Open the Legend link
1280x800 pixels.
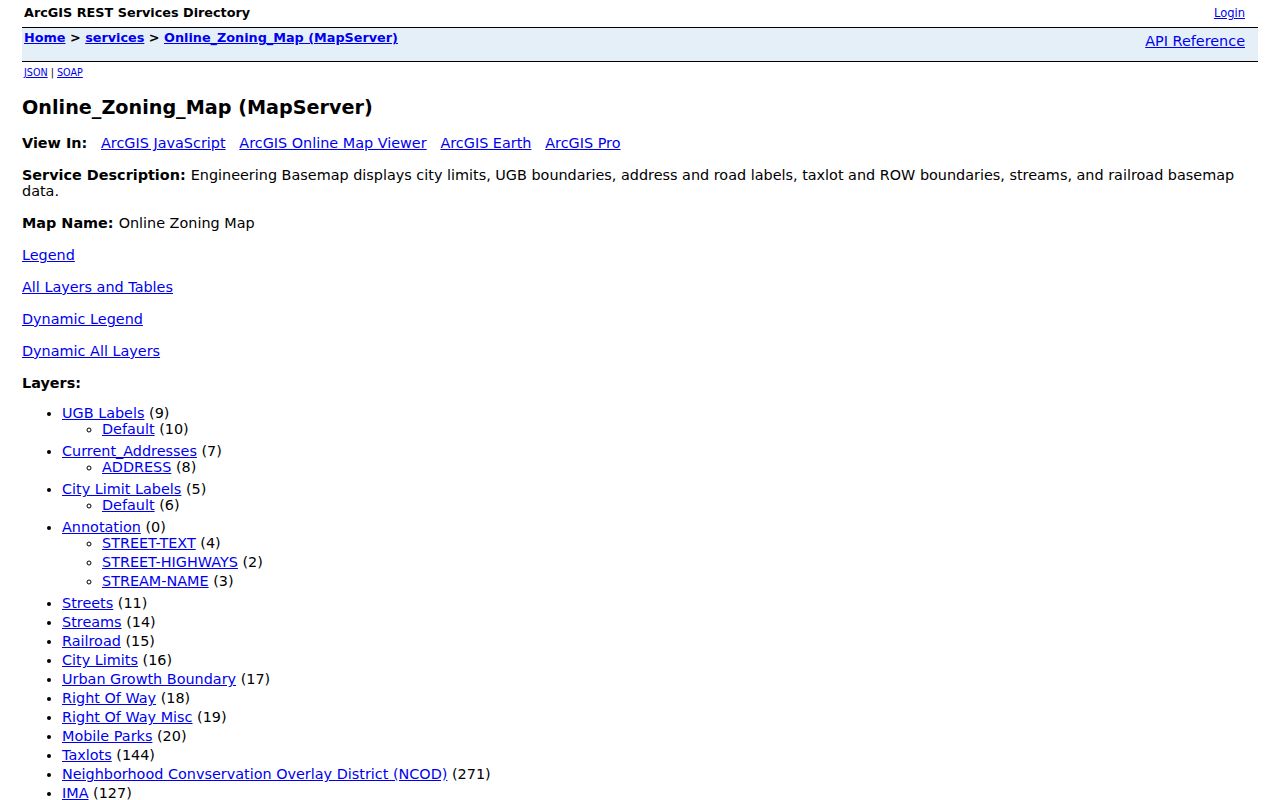(x=48, y=255)
